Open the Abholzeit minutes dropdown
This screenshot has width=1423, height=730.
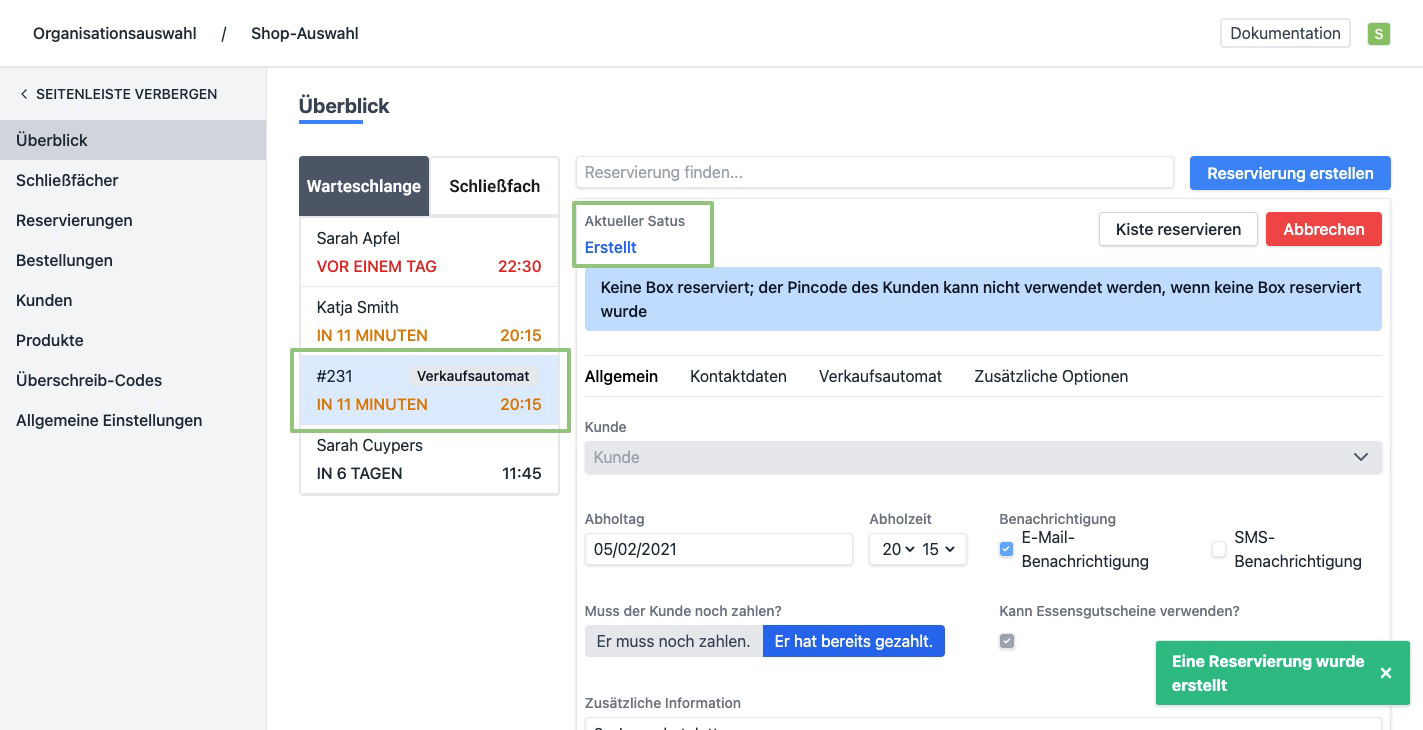point(939,549)
